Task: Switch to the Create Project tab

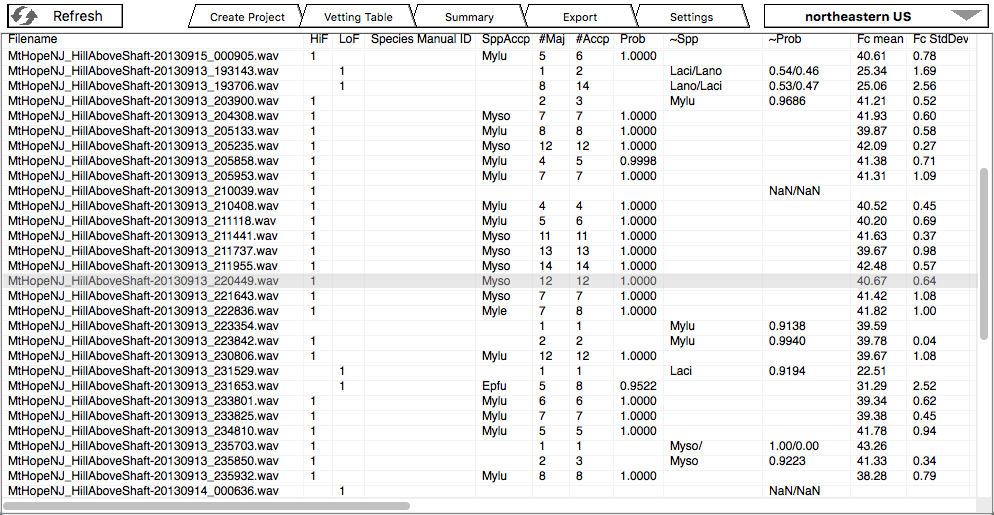Action: 247,17
